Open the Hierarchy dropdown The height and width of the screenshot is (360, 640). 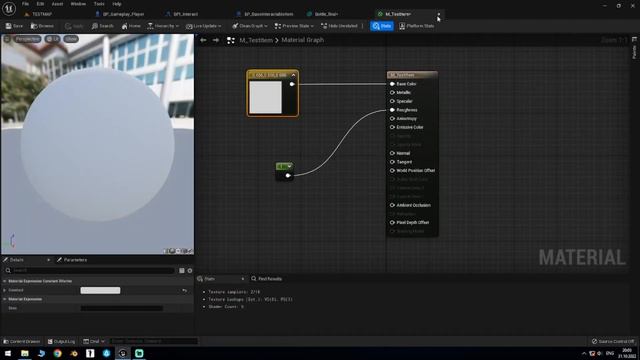click(163, 26)
